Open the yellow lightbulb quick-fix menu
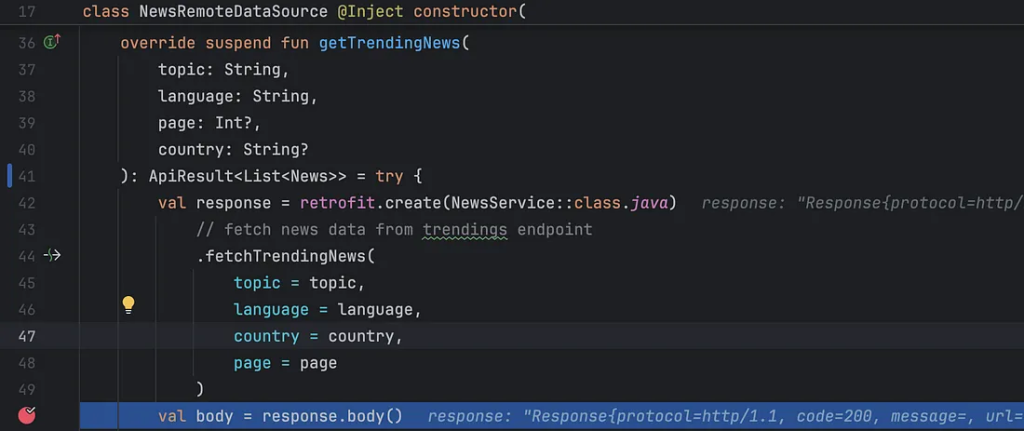 pos(128,305)
